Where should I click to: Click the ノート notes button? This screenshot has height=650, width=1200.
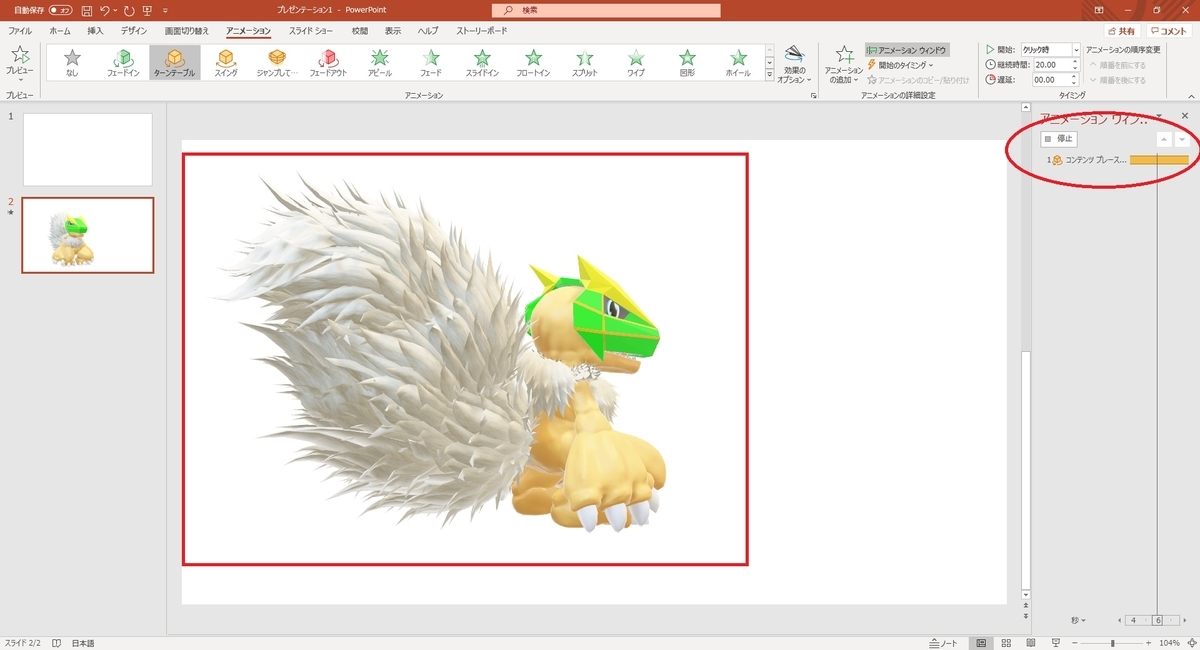pyautogui.click(x=943, y=643)
